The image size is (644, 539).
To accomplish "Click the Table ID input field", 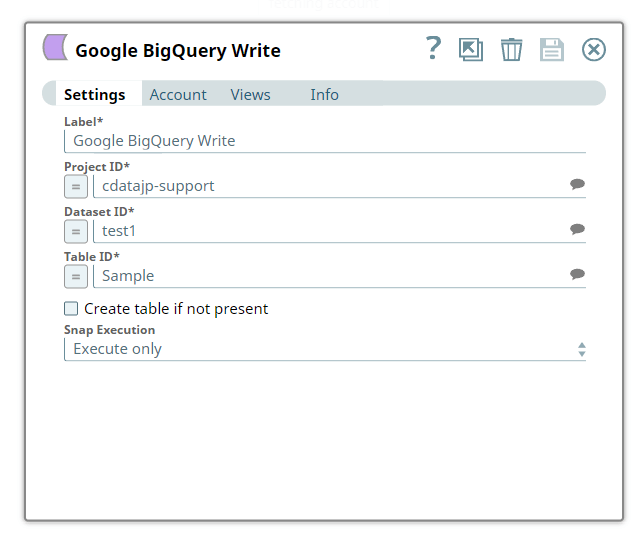I will pos(330,276).
